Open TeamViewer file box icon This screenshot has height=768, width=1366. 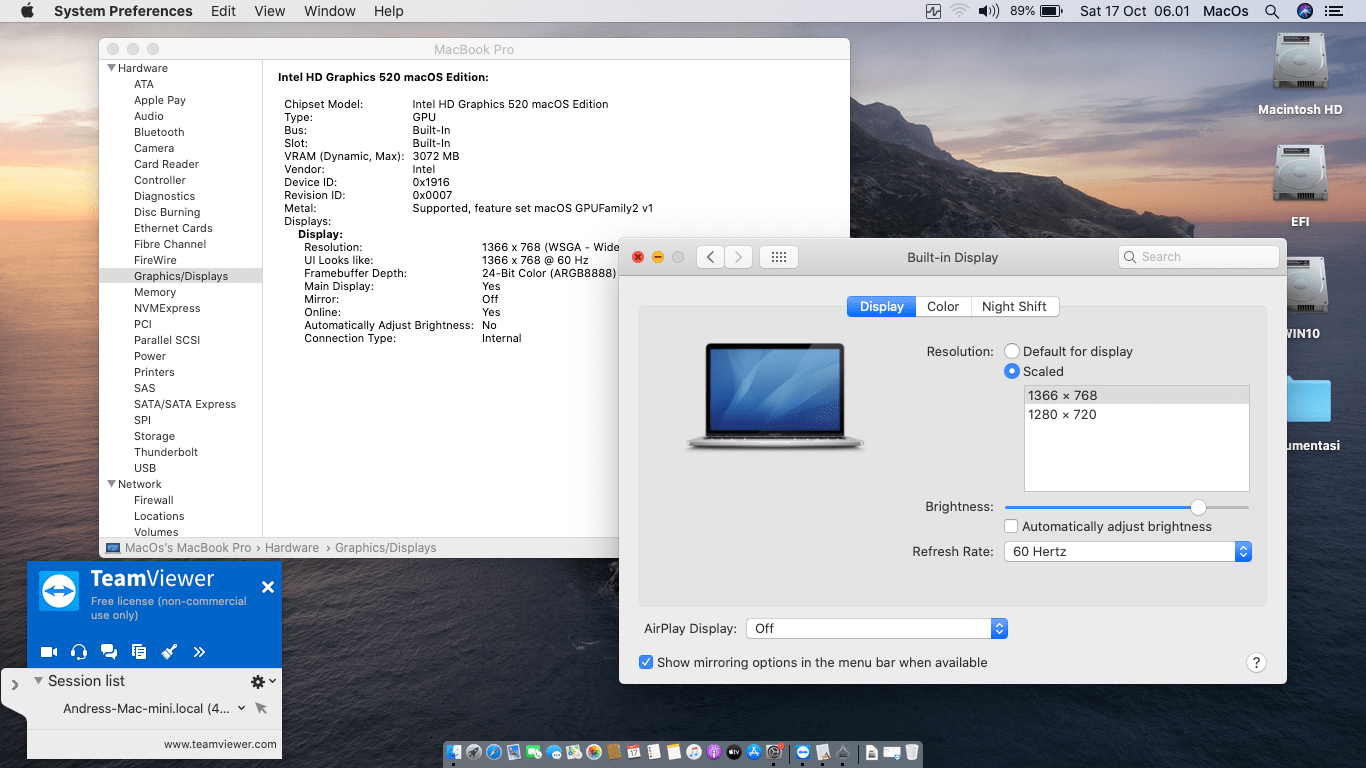139,652
